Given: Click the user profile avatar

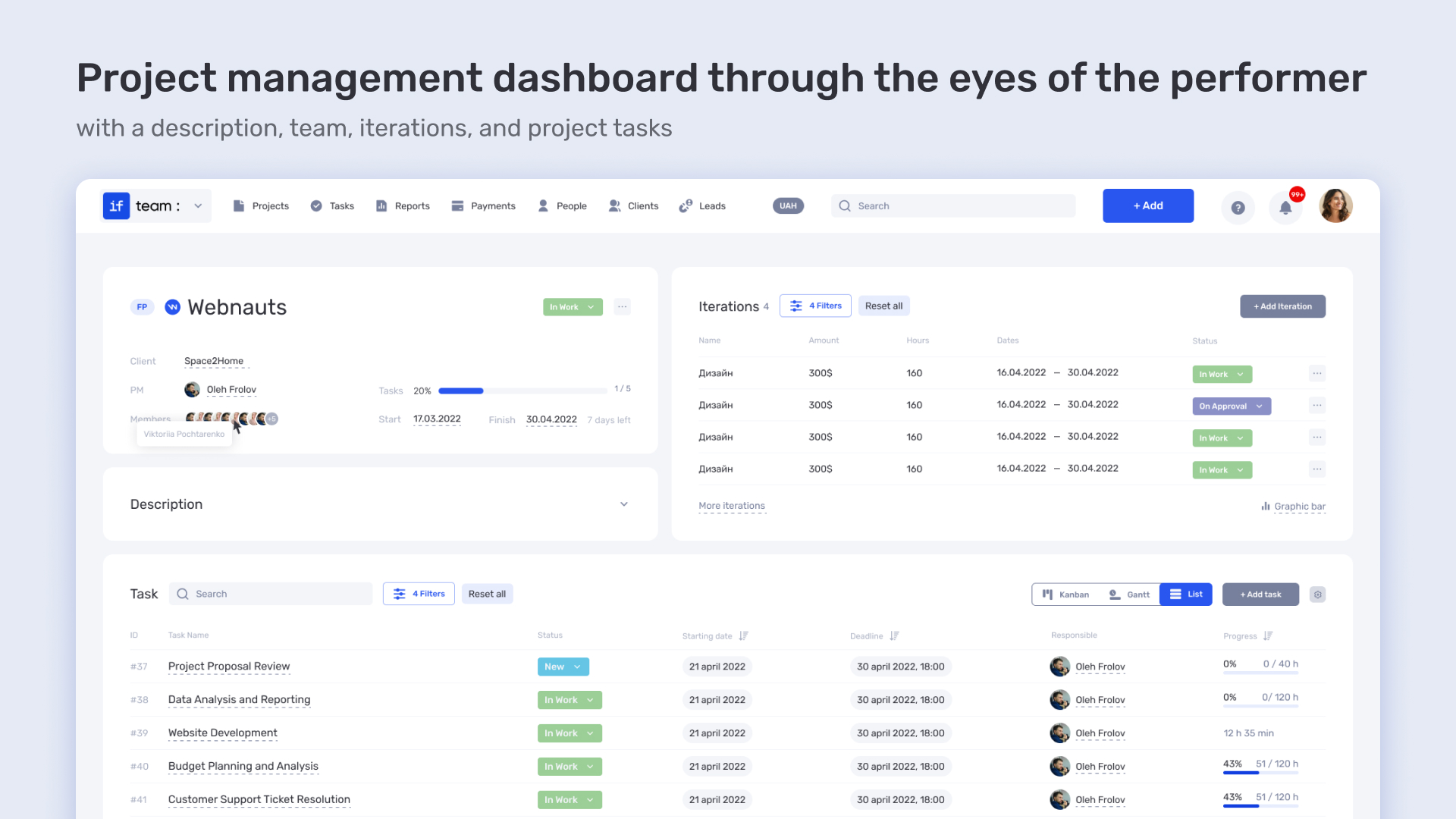Looking at the screenshot, I should coord(1336,206).
